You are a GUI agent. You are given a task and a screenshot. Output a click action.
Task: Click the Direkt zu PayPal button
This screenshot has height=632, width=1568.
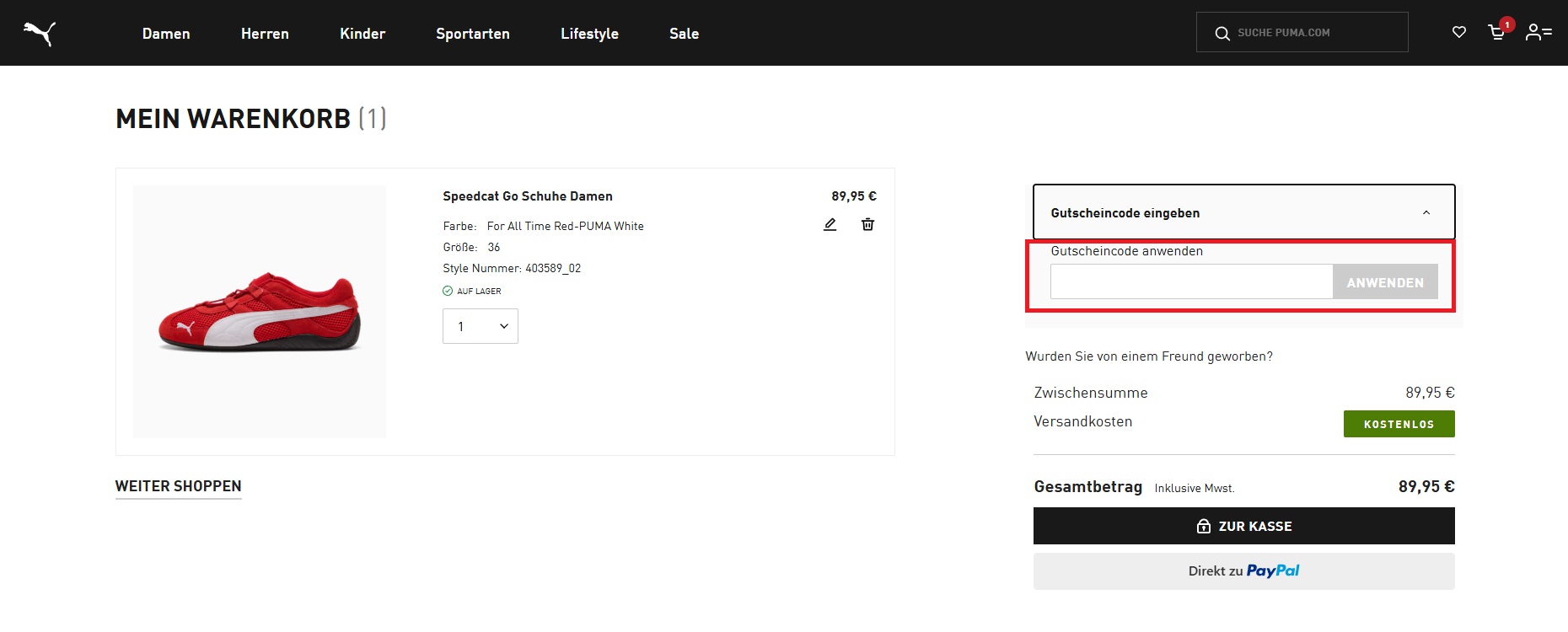1244,571
